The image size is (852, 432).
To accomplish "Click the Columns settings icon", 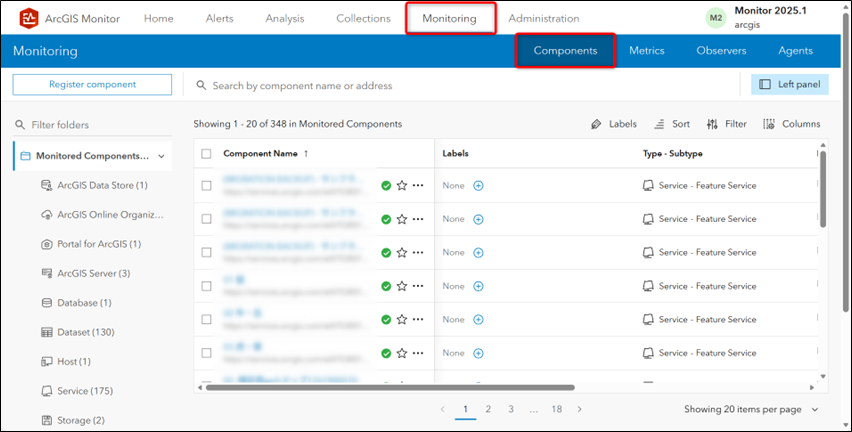I will click(769, 124).
